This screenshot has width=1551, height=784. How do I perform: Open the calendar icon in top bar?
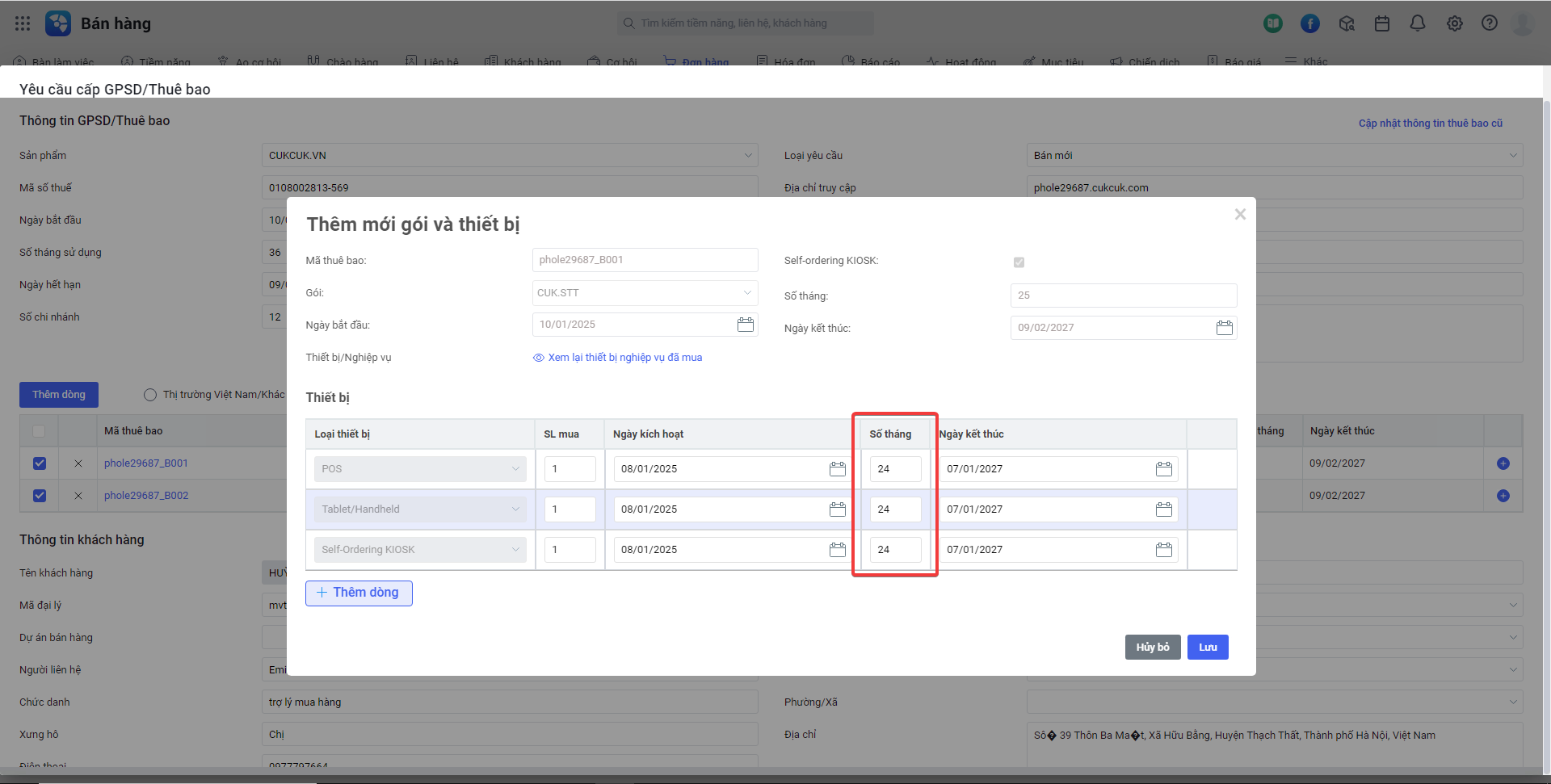(1382, 23)
